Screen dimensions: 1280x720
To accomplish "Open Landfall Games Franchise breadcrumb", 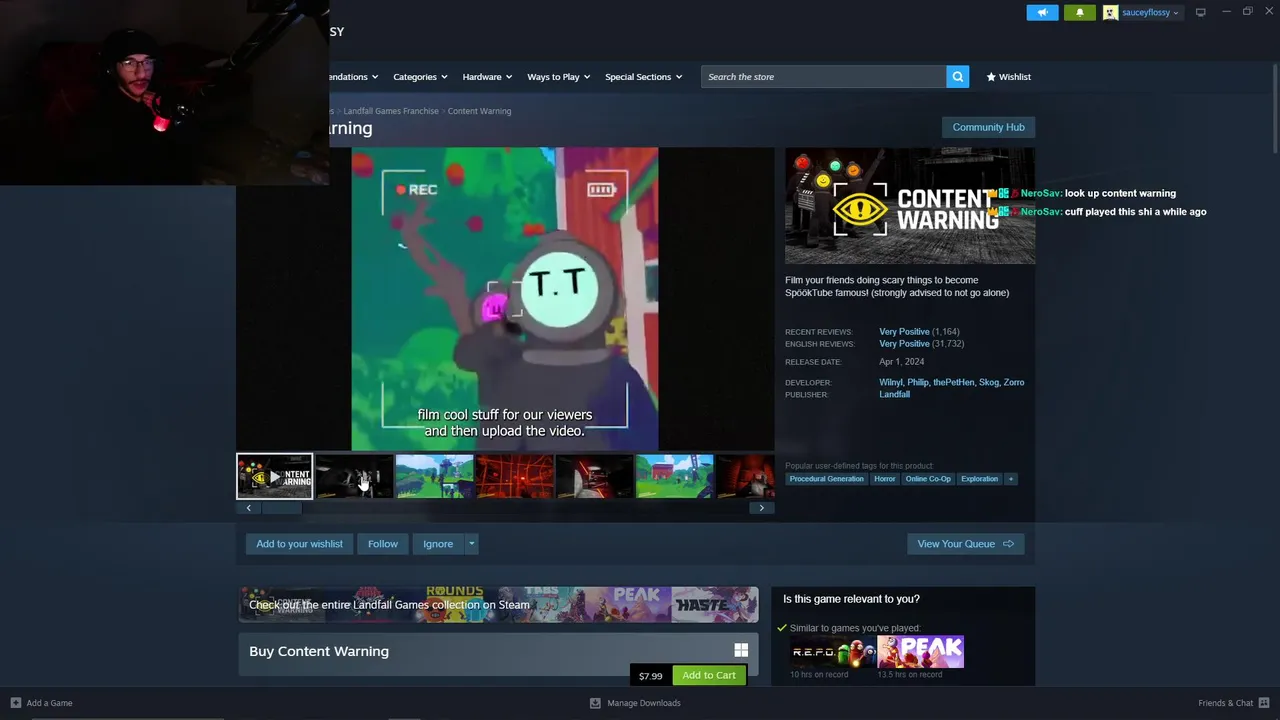I will point(391,111).
